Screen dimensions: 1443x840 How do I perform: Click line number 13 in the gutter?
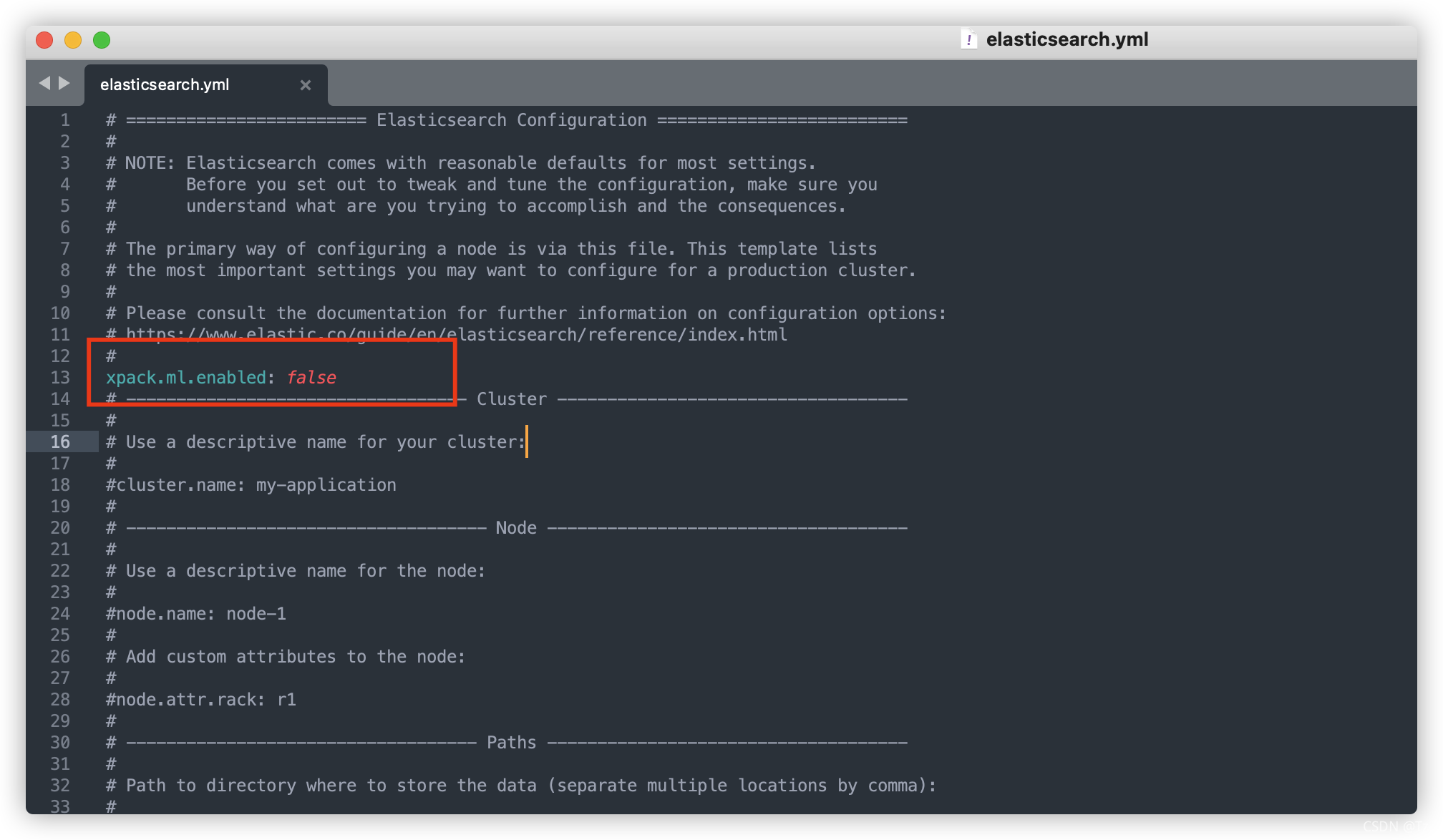(x=60, y=378)
